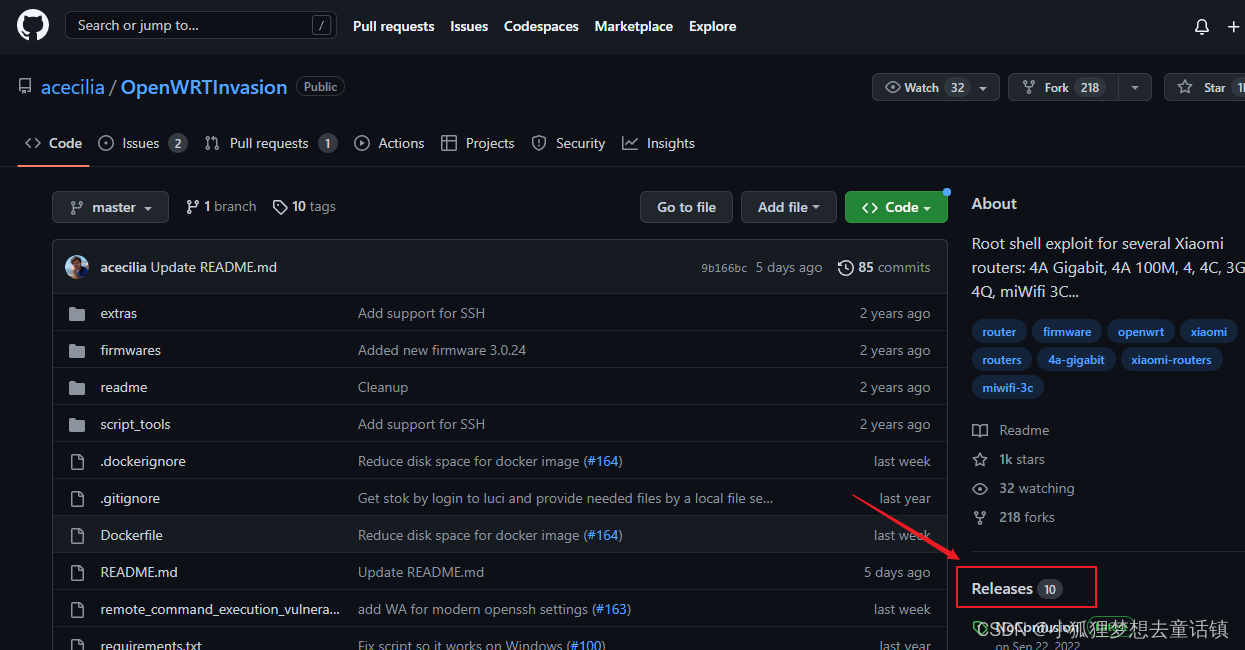Open Codespaces in top navigation
The width and height of the screenshot is (1245, 650).
pyautogui.click(x=541, y=27)
